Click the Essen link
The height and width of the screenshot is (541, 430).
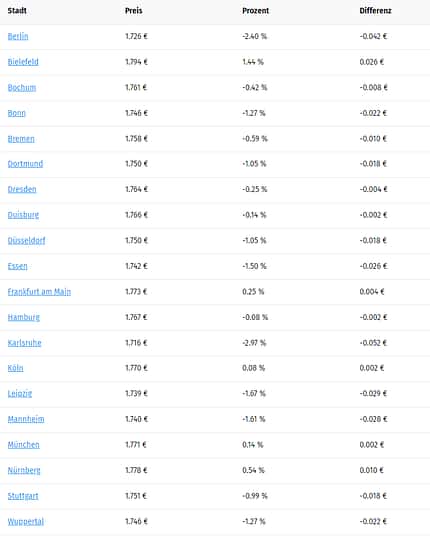(x=18, y=266)
